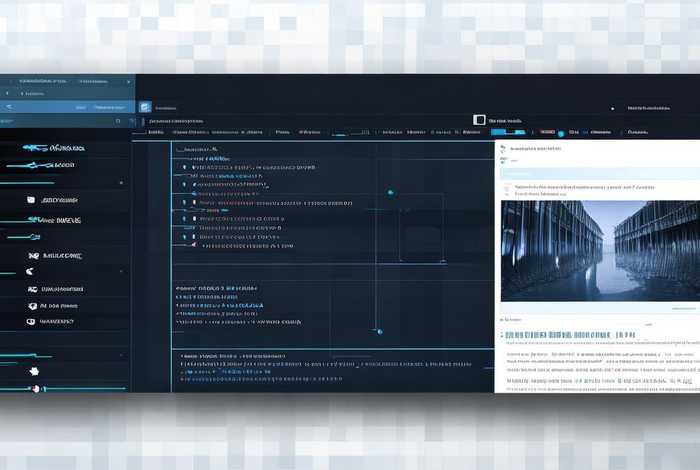700x470 pixels.
Task: Click the top-left back arrow icon in sidebar
Action: pos(10,105)
